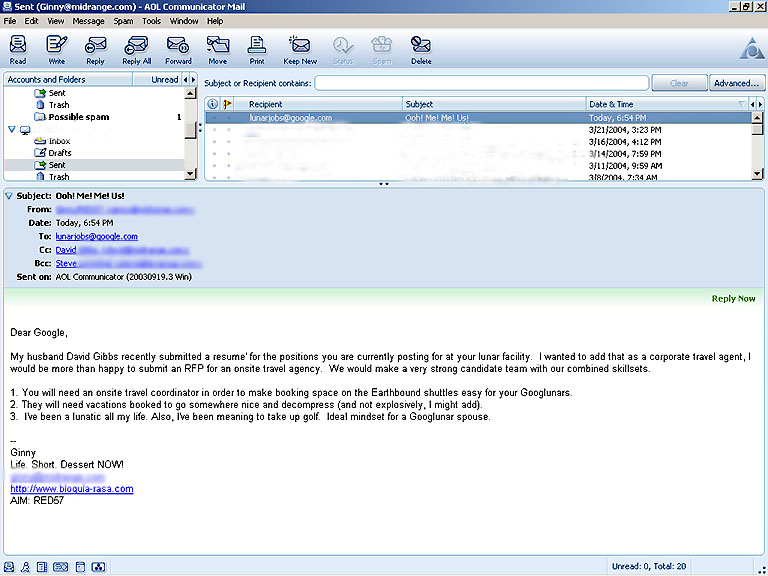This screenshot has width=768, height=576.
Task: Forward the selected message
Action: (178, 49)
